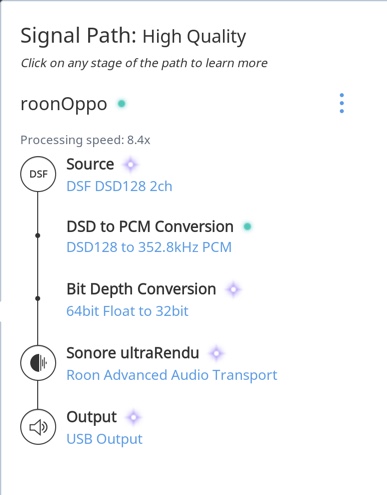Screen dimensions: 387x495
Task: Click the Source stage heading
Action: (x=90, y=164)
